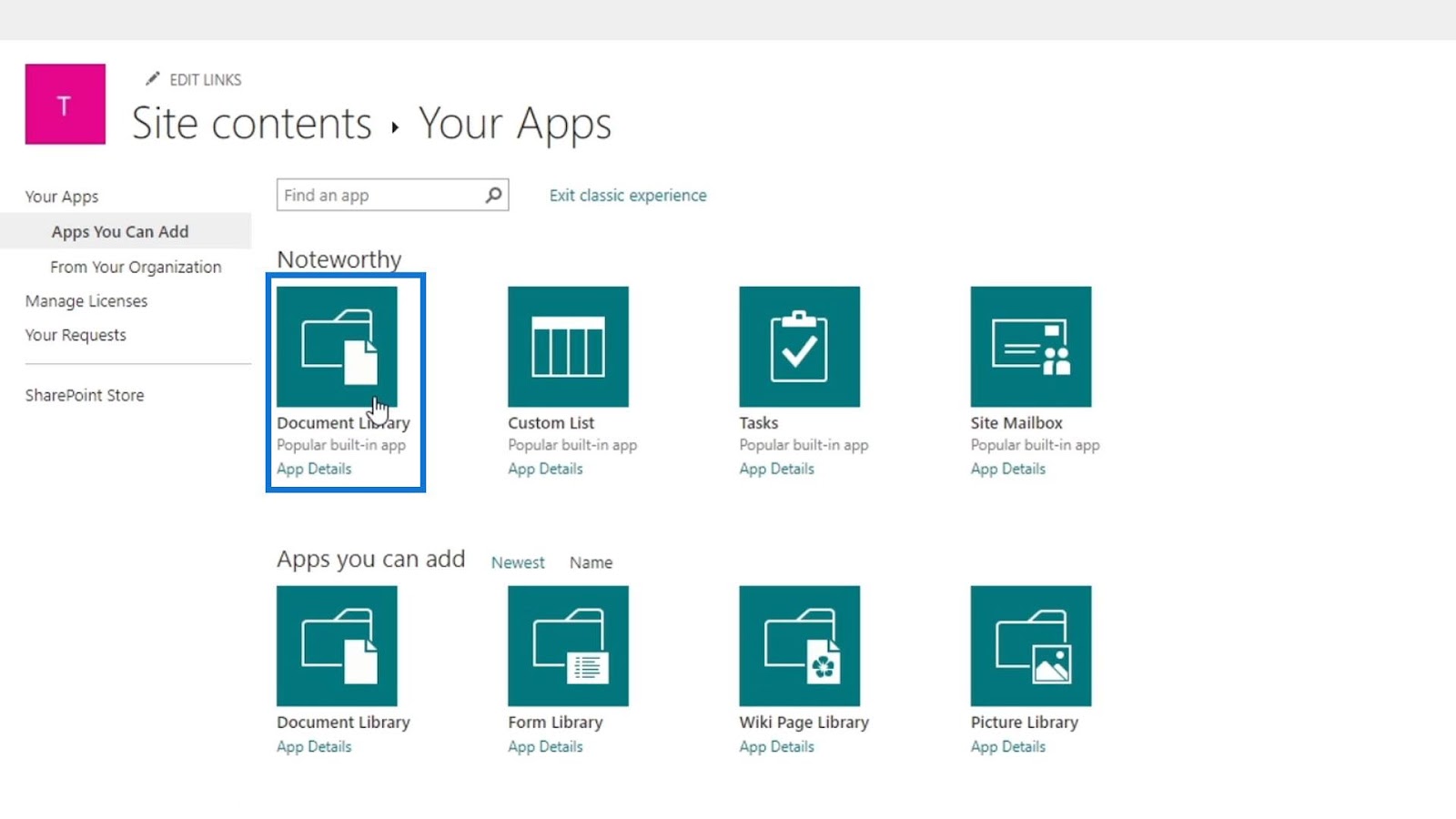Click the pink T site logo
The image size is (1456, 819).
66,104
